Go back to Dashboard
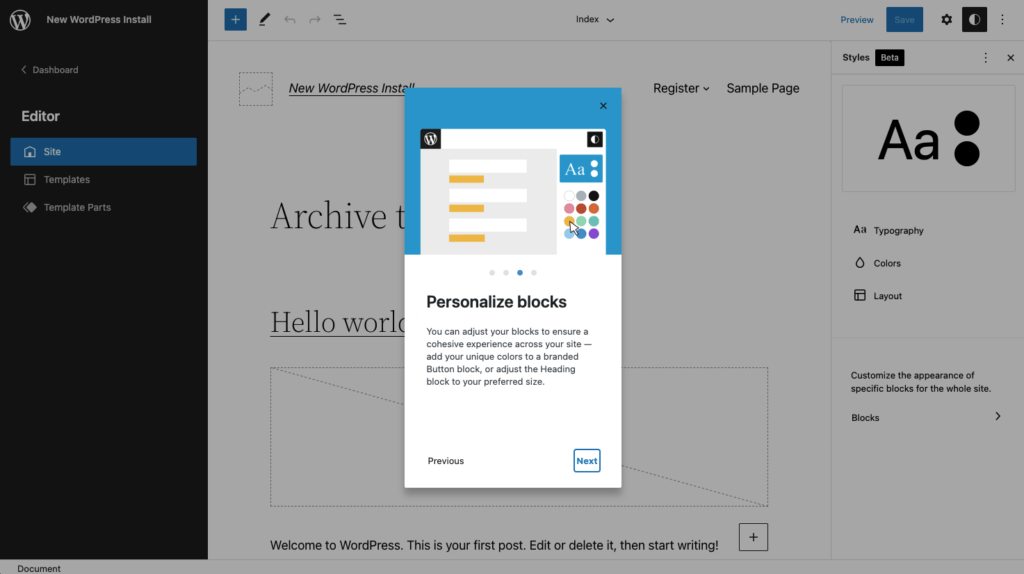The width and height of the screenshot is (1024, 574). (50, 70)
